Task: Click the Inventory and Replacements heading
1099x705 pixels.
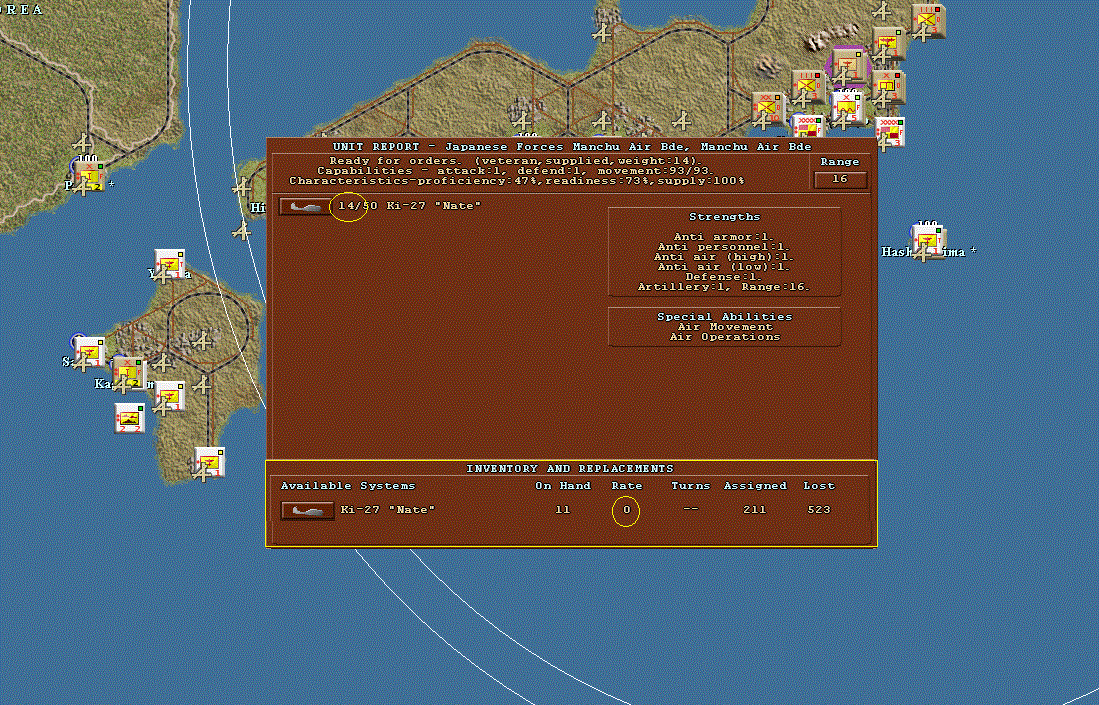Action: pos(570,469)
